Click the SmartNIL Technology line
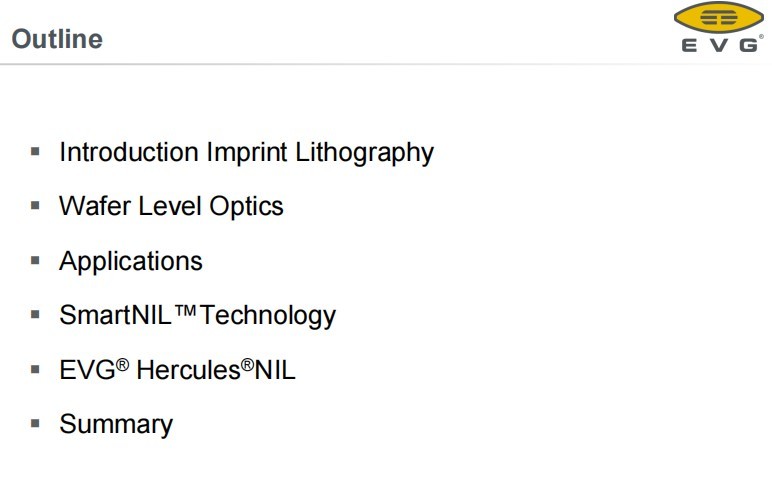The image size is (772, 482). pos(197,316)
